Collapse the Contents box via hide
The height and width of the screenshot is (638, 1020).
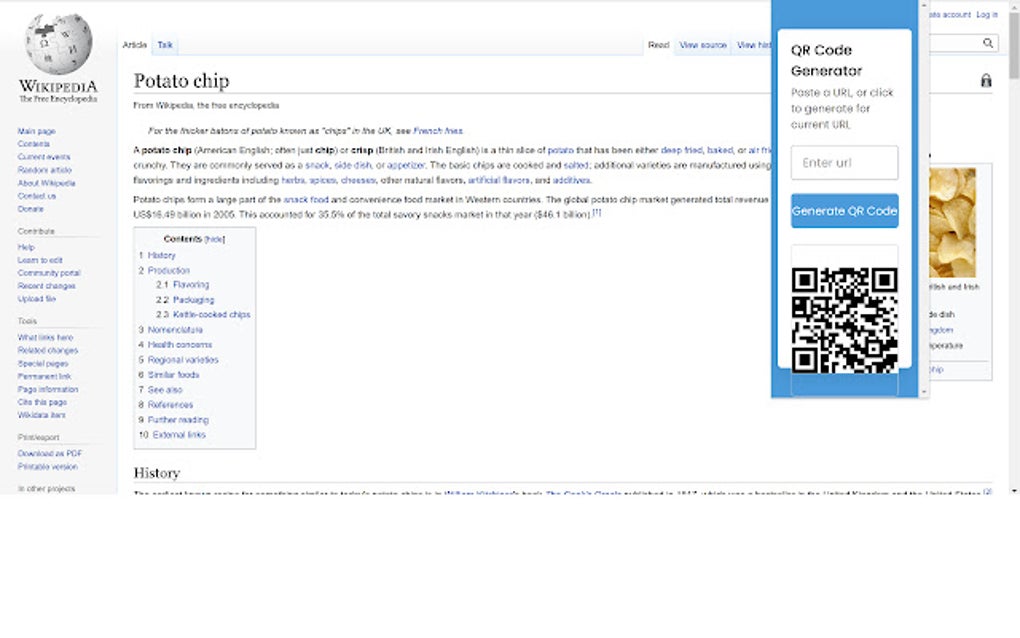(215, 240)
